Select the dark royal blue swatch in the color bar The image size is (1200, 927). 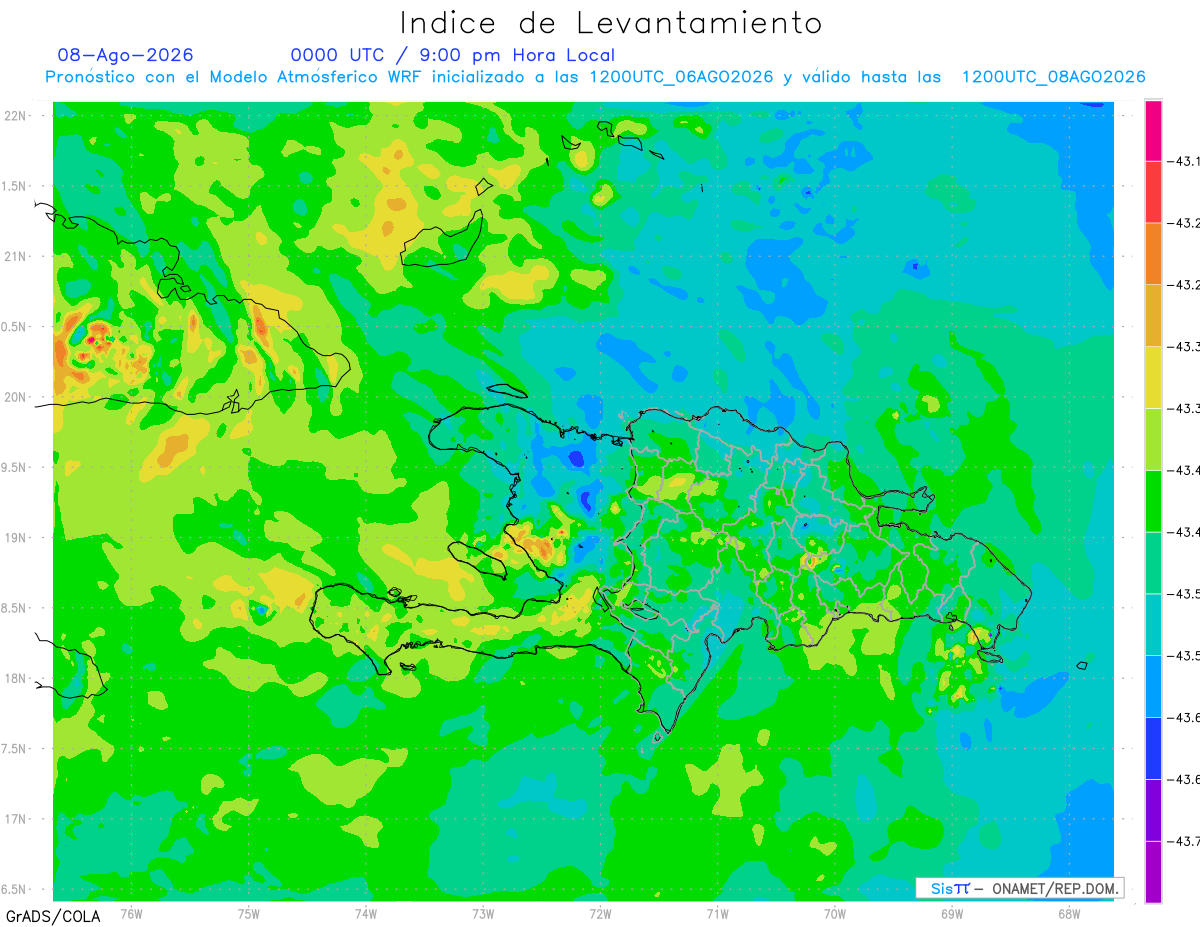[x=1153, y=749]
